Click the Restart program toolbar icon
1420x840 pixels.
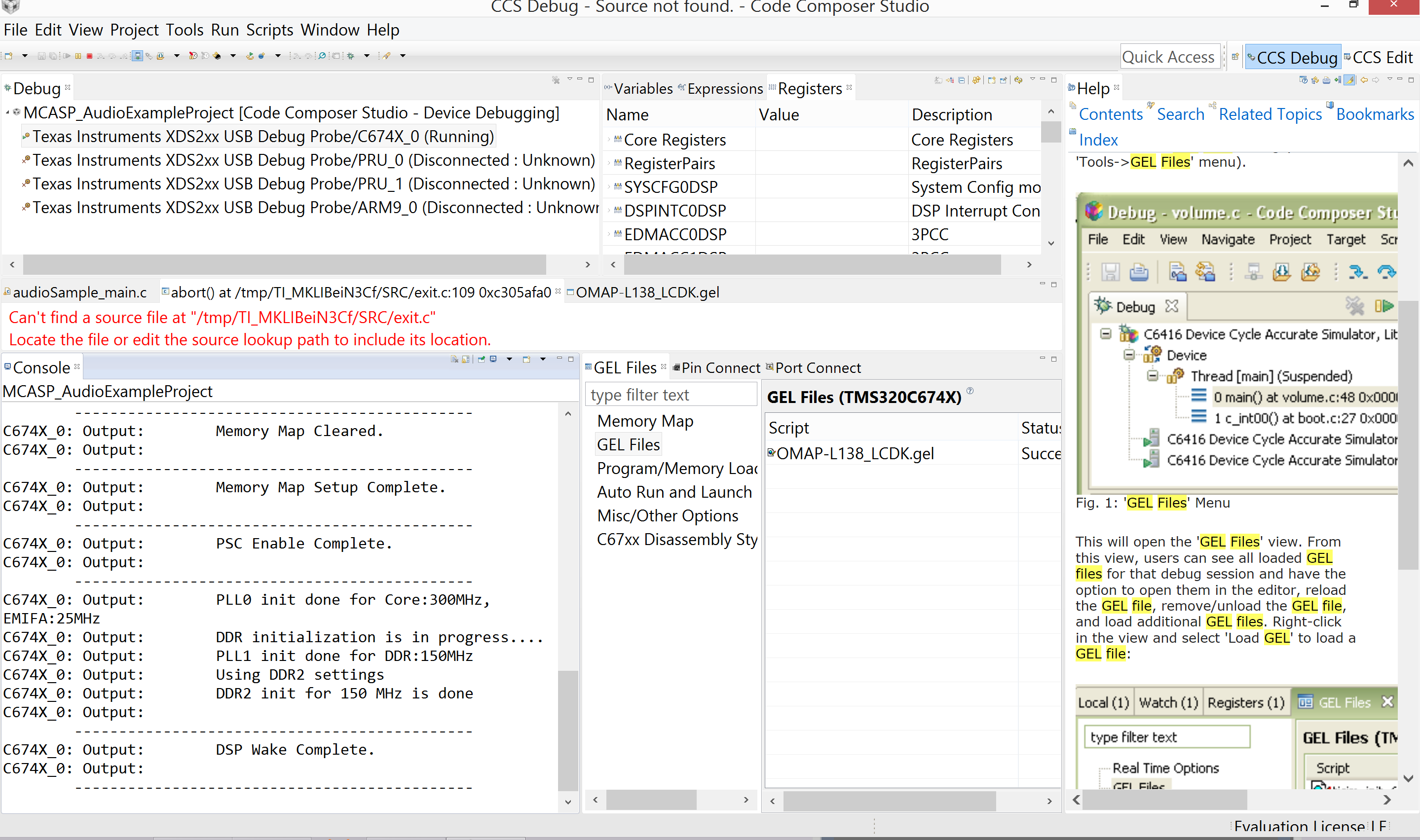point(250,56)
